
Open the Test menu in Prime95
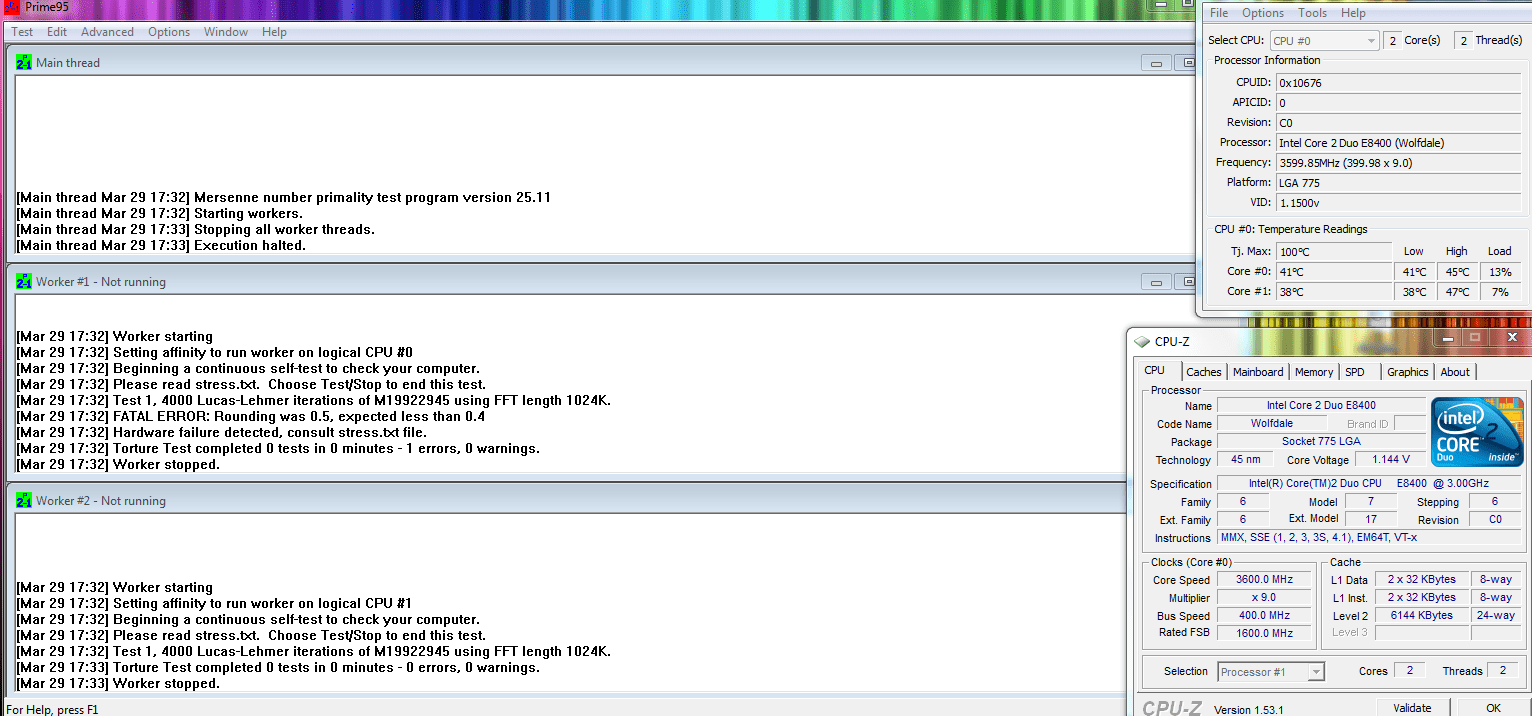pos(22,32)
